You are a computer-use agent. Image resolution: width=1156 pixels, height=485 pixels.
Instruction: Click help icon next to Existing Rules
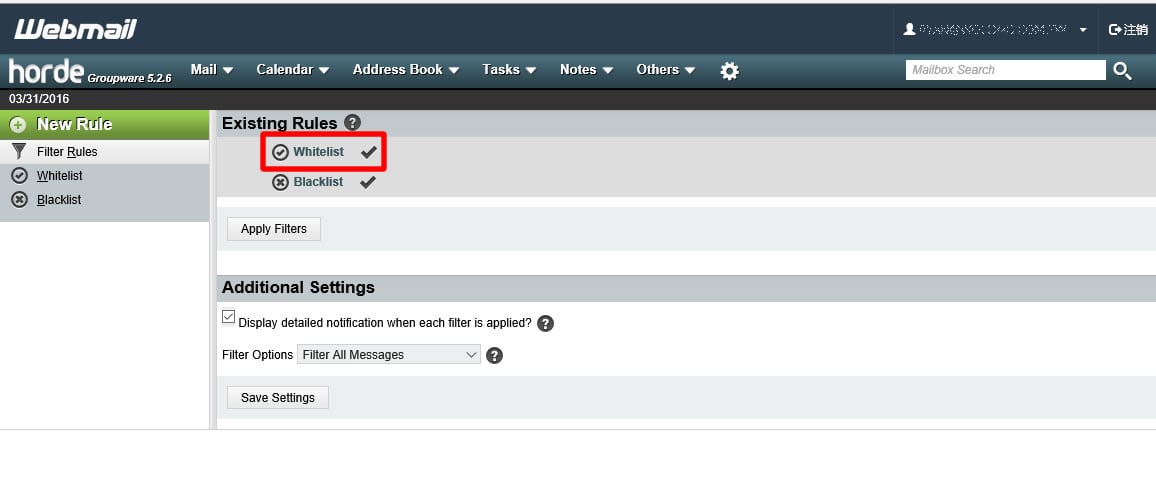352,123
